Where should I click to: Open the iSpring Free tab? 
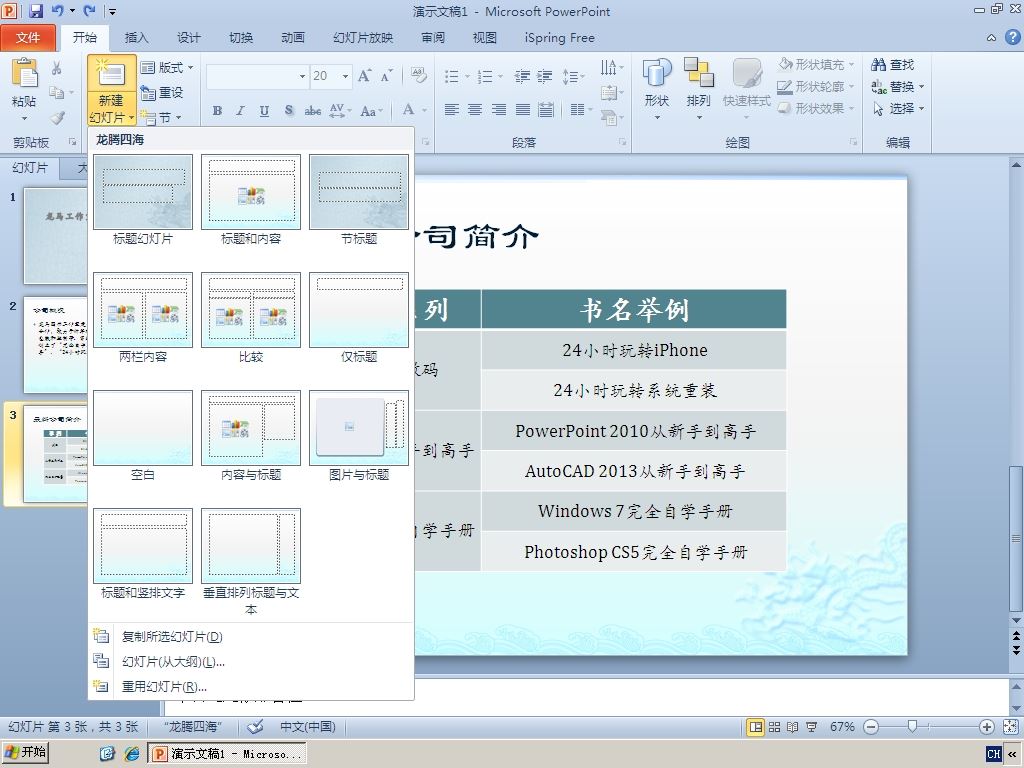tap(560, 38)
